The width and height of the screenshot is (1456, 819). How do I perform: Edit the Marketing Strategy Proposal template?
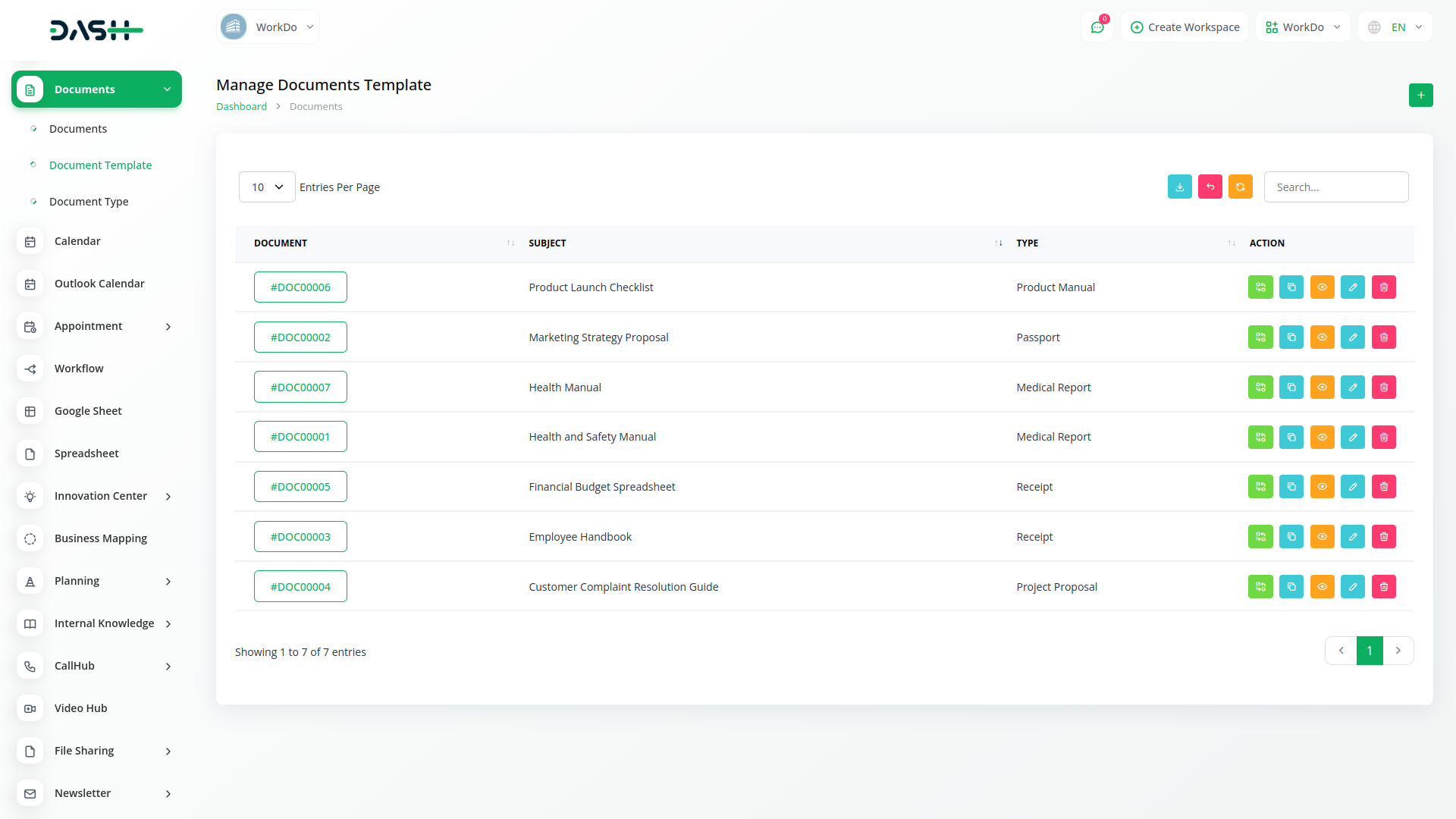point(1352,337)
